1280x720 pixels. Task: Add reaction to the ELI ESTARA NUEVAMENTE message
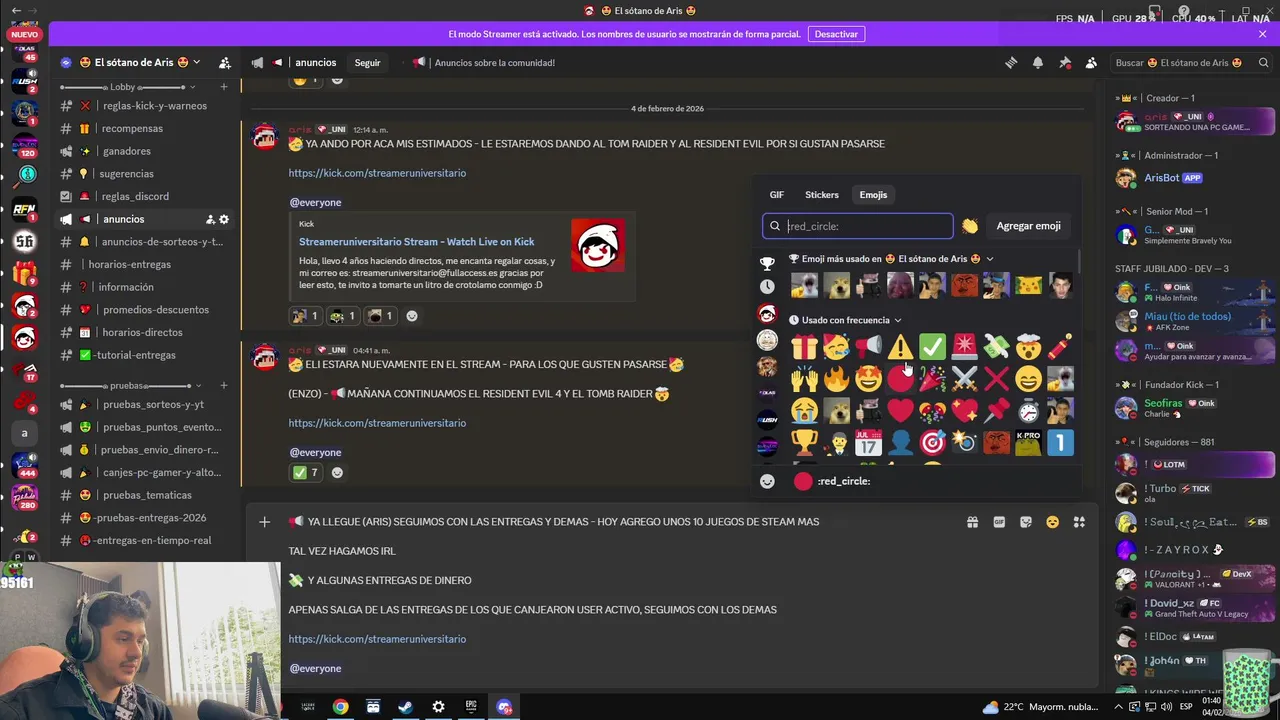(337, 473)
